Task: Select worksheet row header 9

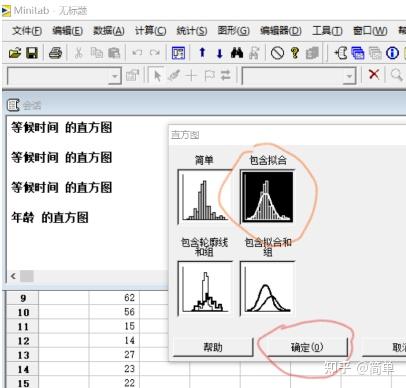Action: tap(23, 298)
